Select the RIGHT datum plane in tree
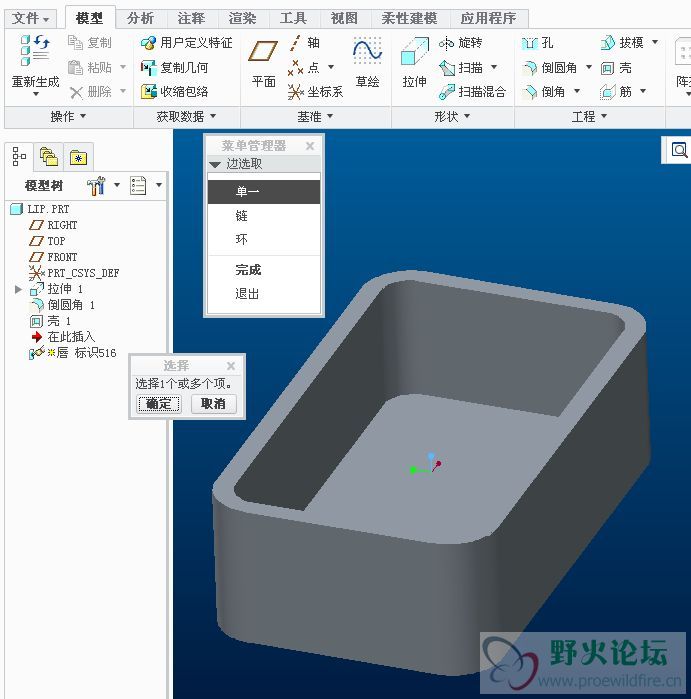The width and height of the screenshot is (691, 699). 53,225
